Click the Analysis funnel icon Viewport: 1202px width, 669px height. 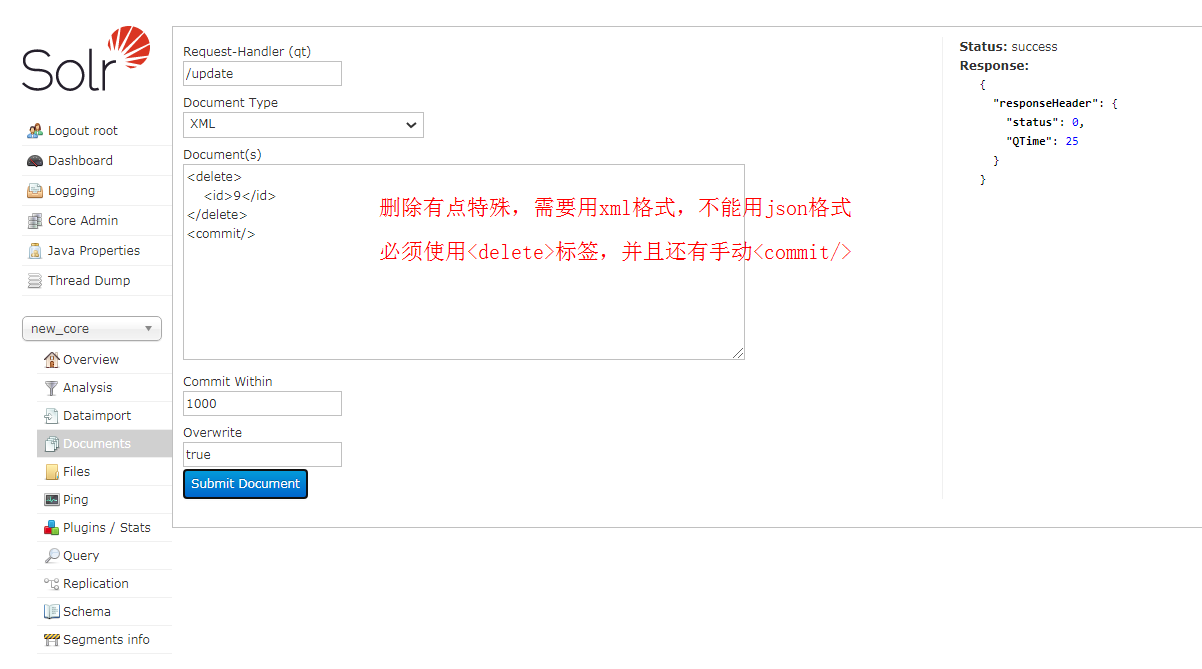[52, 388]
